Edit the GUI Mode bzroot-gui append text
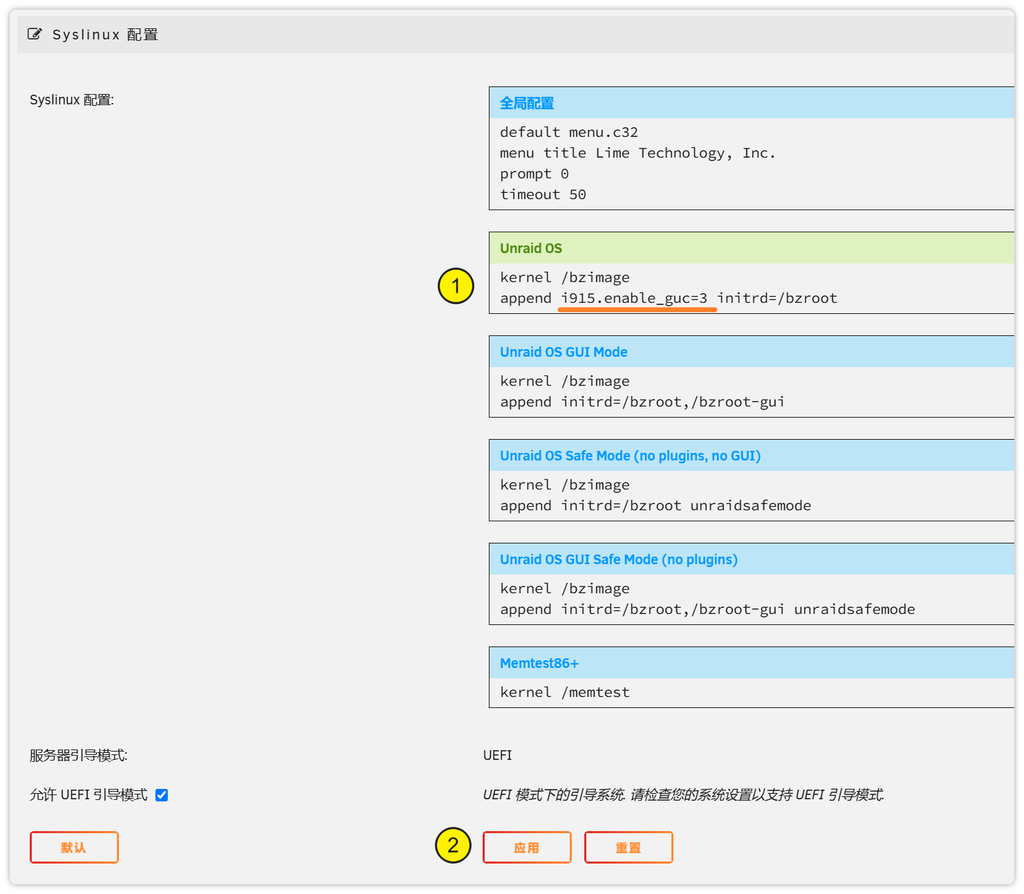 coord(672,402)
